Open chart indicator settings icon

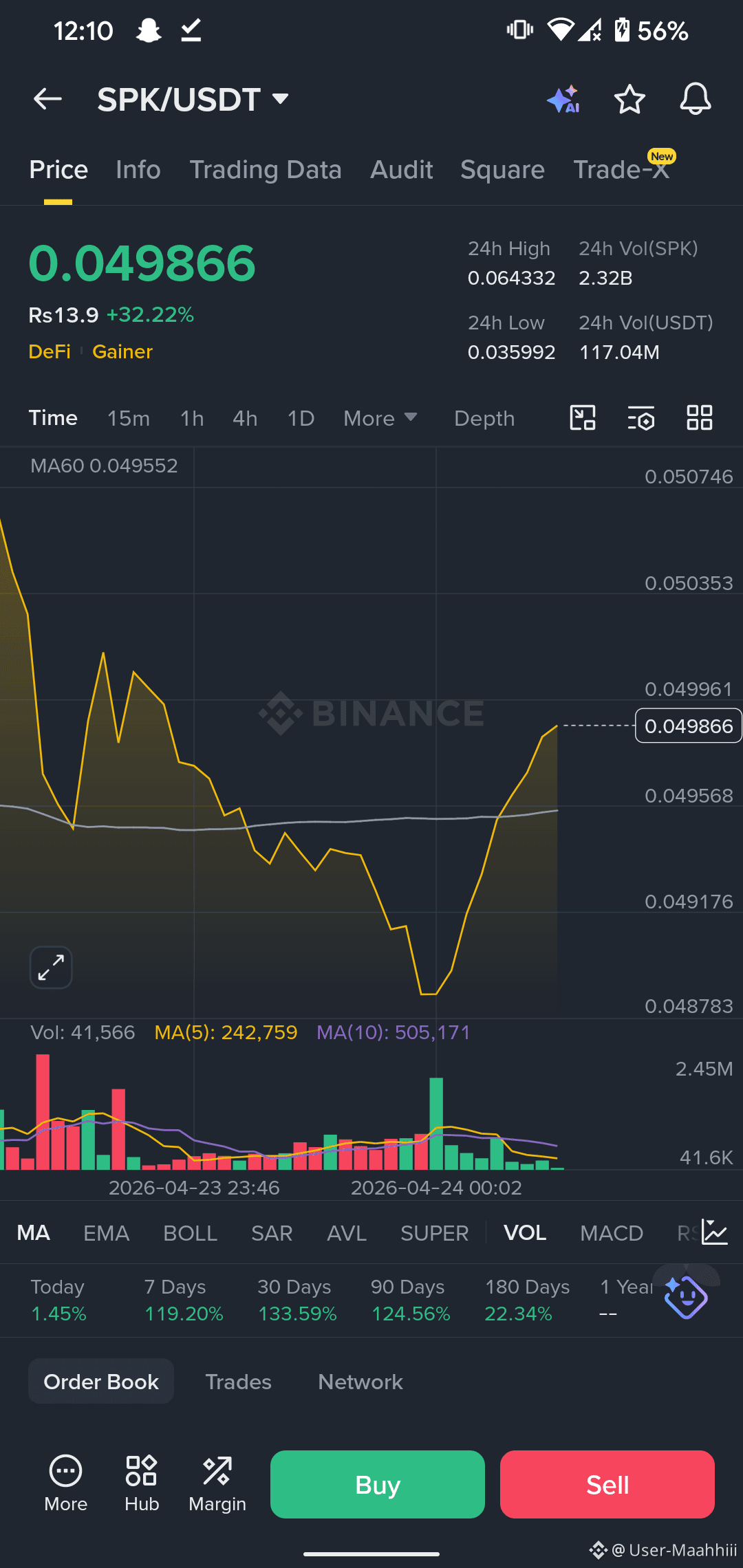point(641,417)
